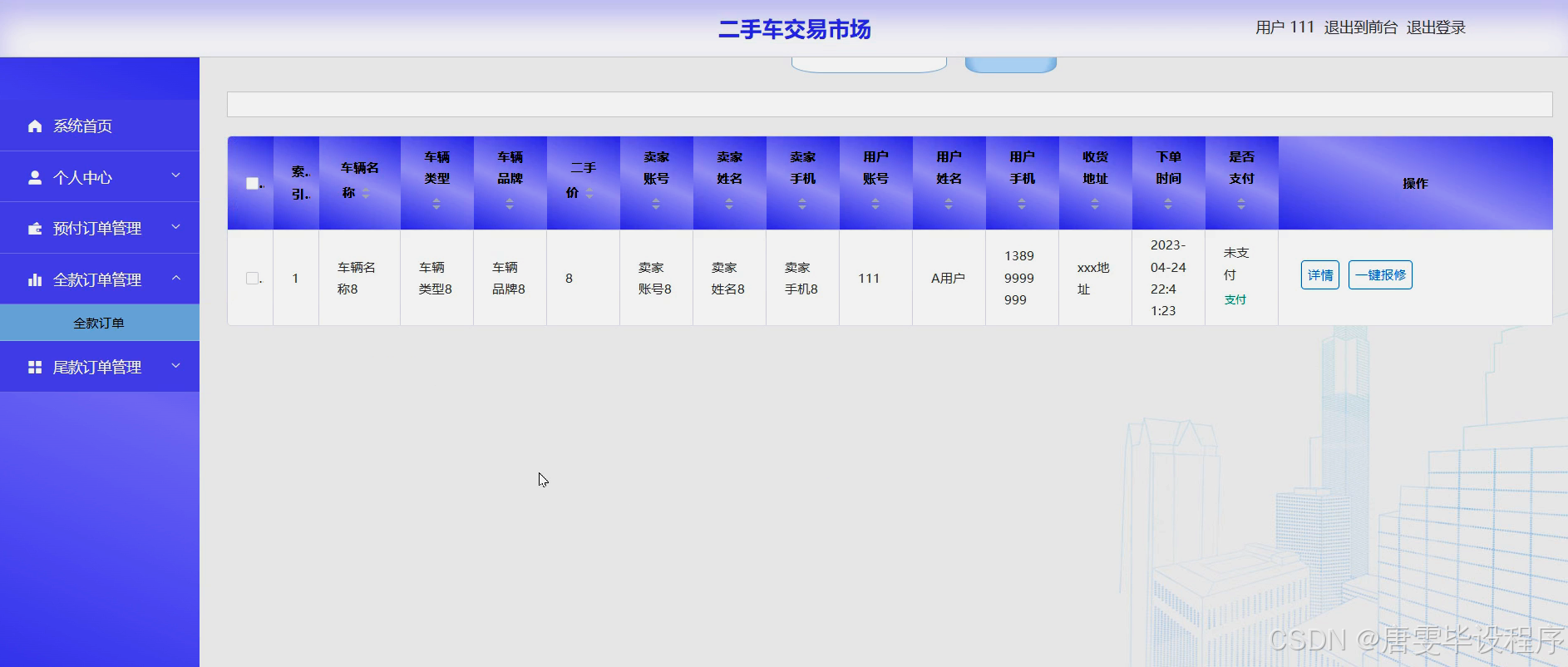Click 退出到前台 in the top bar
1568x667 pixels.
coord(1361,27)
